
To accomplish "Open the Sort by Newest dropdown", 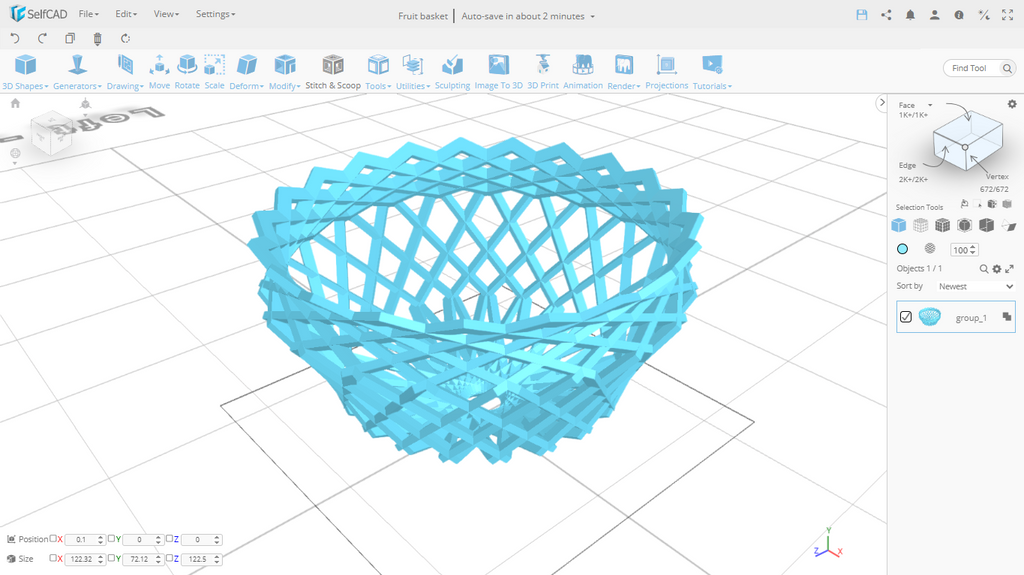I will [975, 286].
